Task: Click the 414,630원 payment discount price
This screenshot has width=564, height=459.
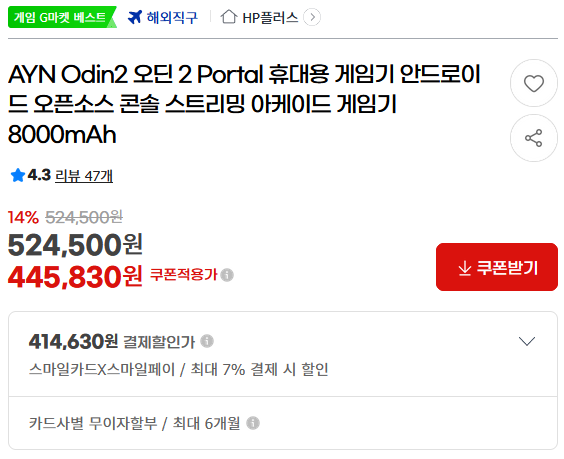Action: tap(73, 341)
